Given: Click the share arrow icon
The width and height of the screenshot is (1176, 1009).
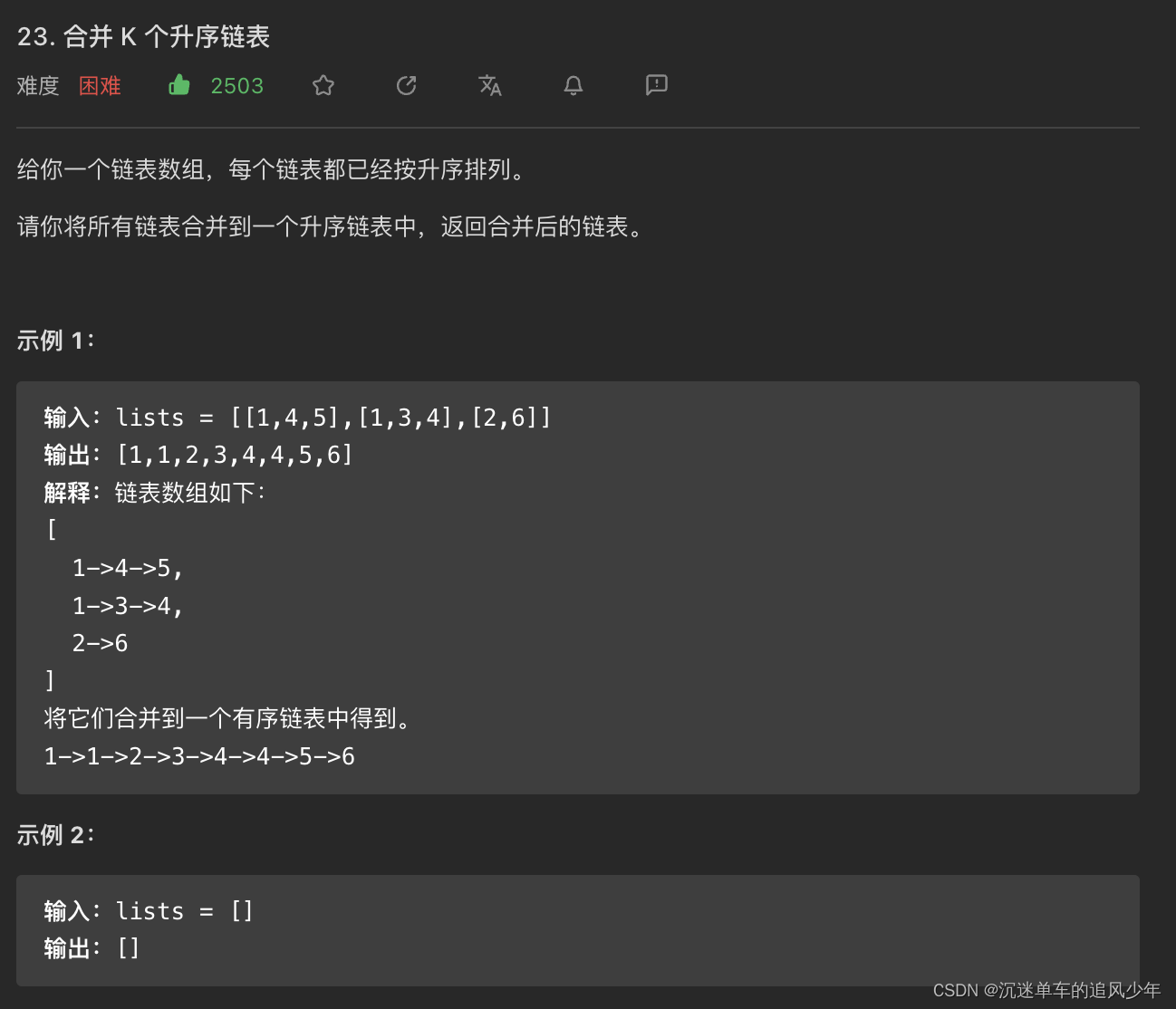Looking at the screenshot, I should coord(407,85).
